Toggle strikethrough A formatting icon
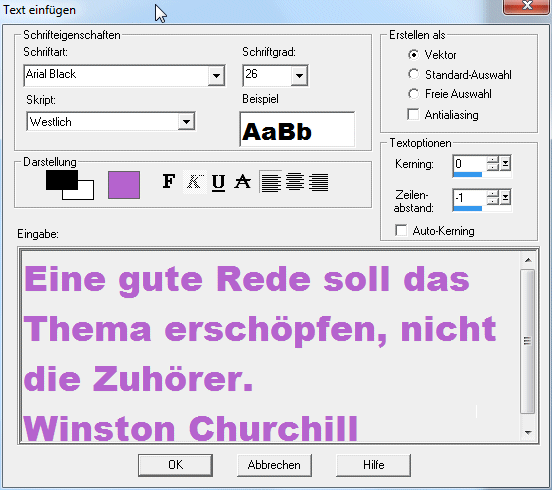The width and height of the screenshot is (552, 490). [x=243, y=182]
